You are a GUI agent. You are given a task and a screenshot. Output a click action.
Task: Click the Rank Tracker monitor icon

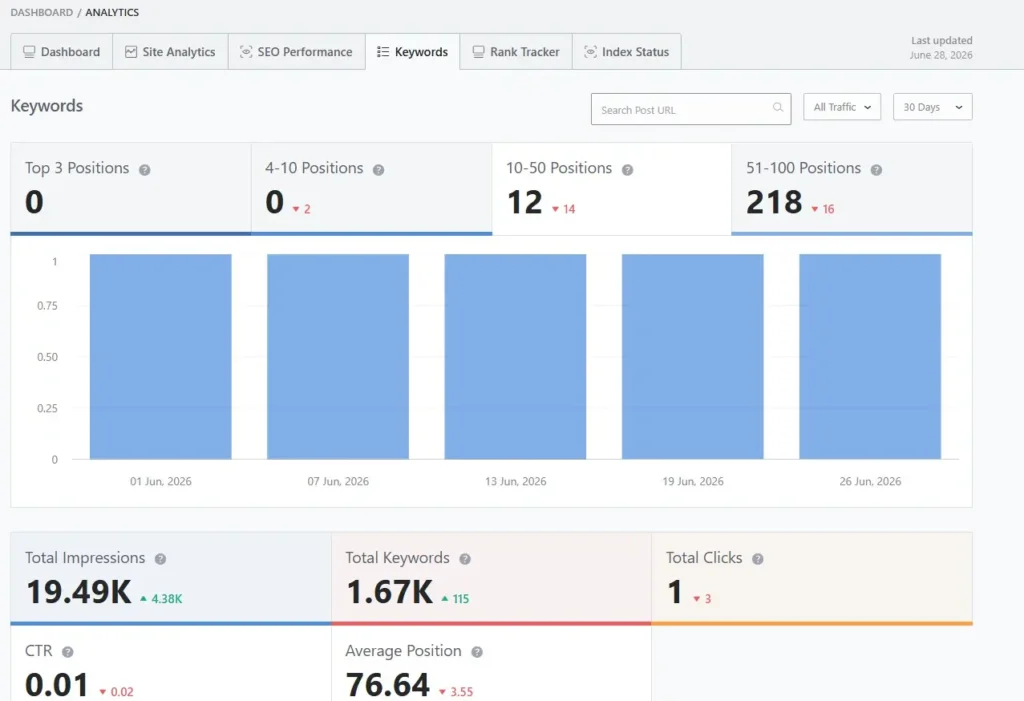pos(479,52)
